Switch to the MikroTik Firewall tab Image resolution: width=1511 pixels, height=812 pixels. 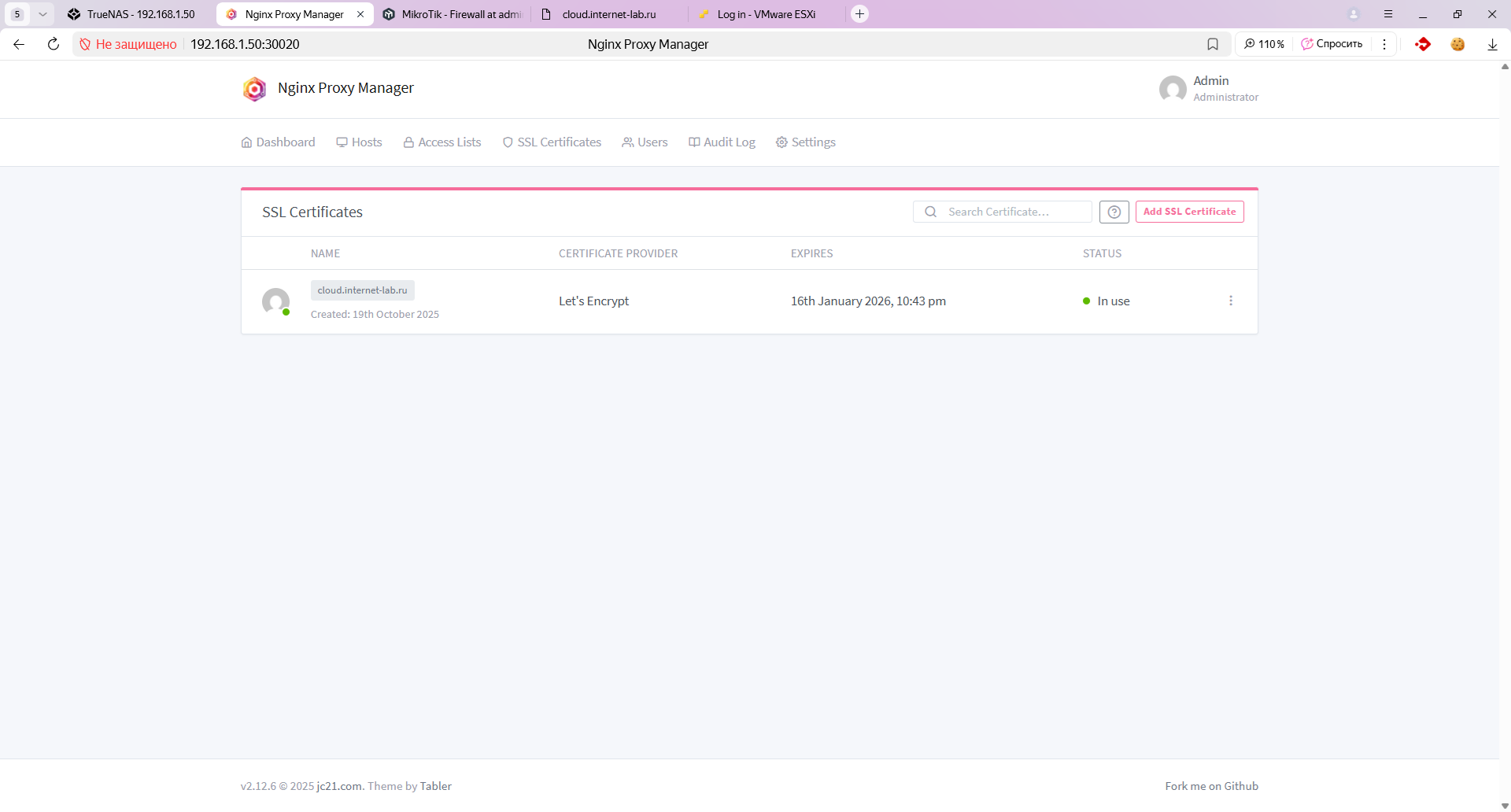[453, 14]
